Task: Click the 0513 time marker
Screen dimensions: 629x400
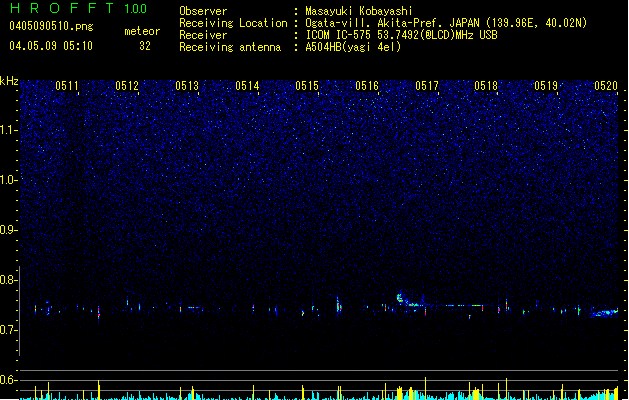Action: point(187,86)
